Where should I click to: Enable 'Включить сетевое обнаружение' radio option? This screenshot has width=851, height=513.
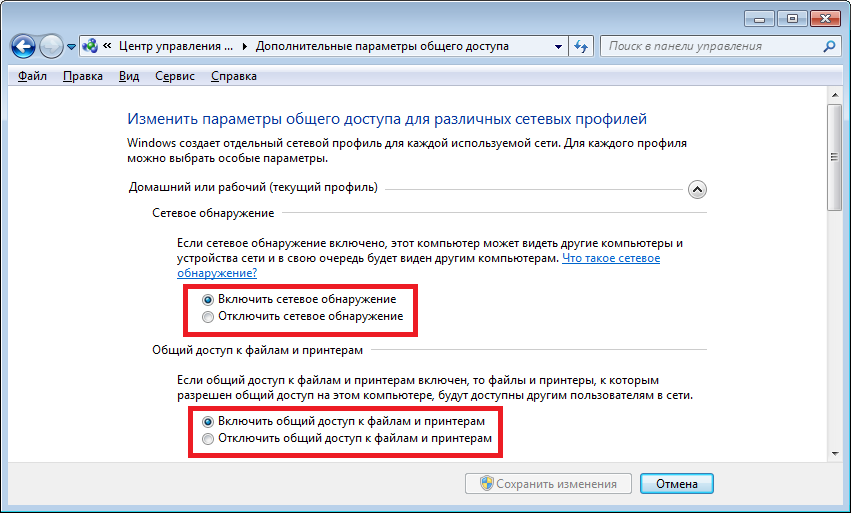click(x=208, y=299)
